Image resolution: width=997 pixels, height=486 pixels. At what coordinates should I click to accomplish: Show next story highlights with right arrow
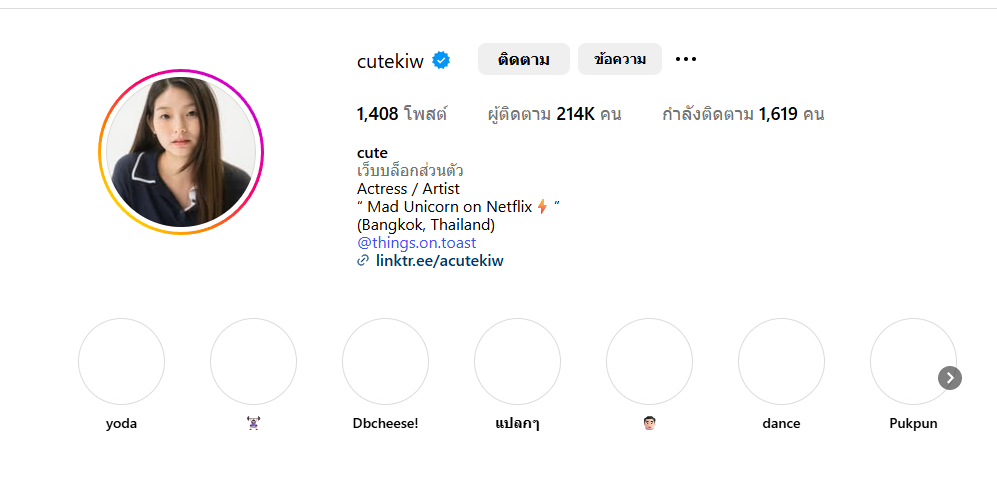(x=949, y=378)
